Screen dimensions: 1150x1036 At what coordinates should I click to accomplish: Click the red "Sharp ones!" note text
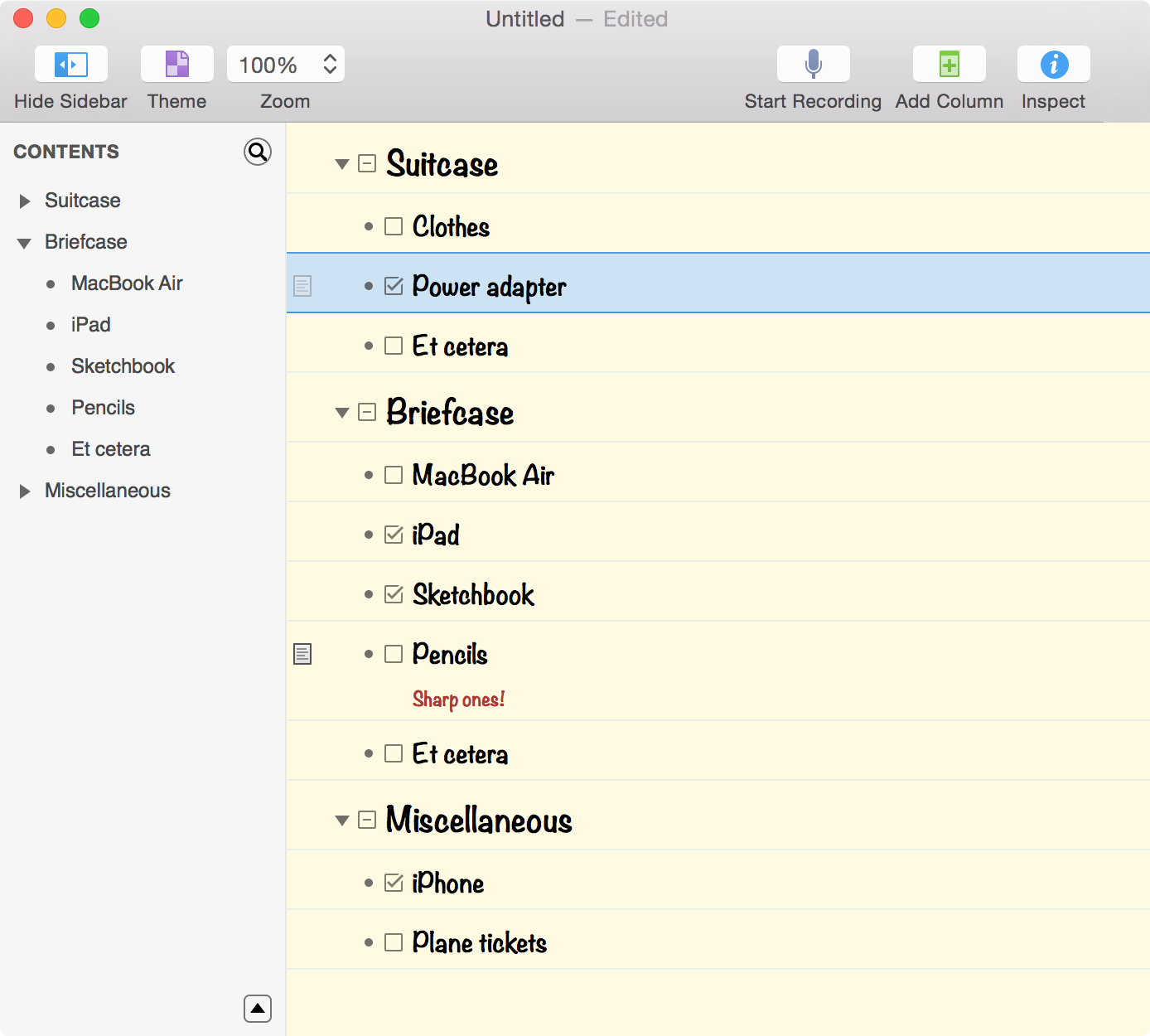459,700
